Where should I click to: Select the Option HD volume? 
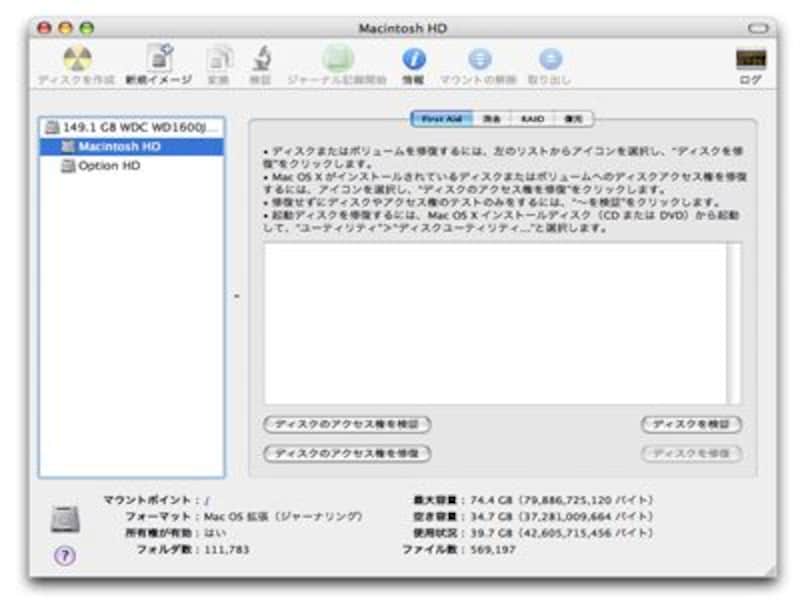pos(132,166)
